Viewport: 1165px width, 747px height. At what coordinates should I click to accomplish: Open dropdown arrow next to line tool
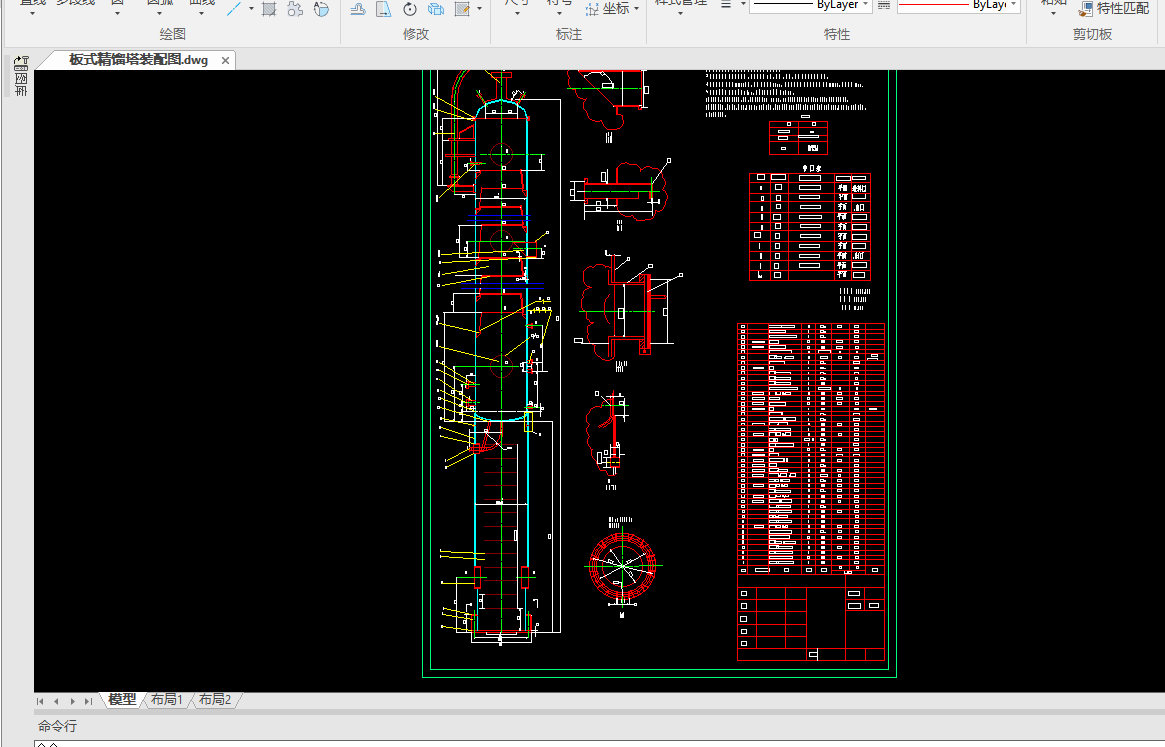point(251,9)
